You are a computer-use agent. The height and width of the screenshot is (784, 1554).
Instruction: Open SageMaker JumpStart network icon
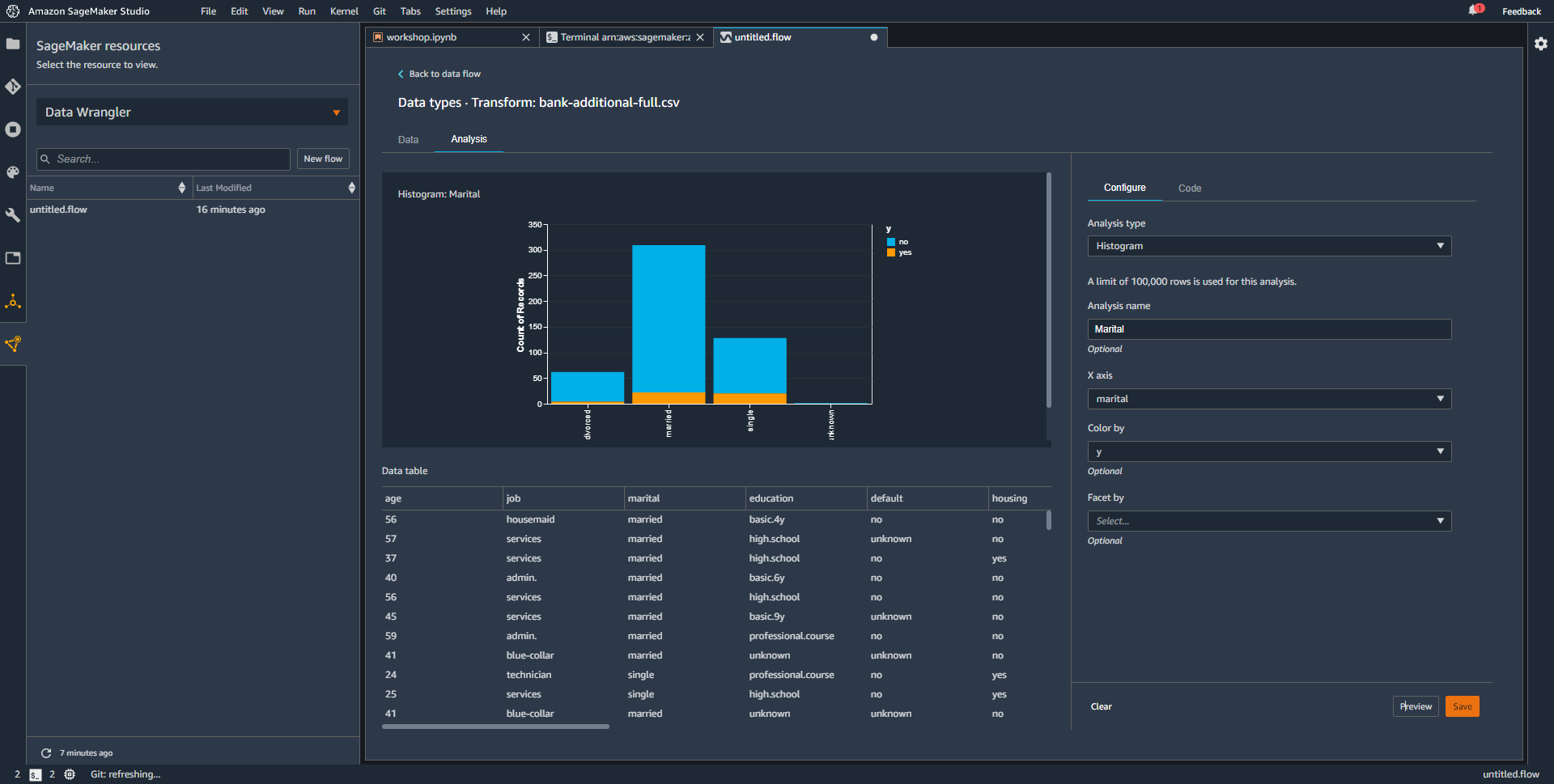click(13, 302)
